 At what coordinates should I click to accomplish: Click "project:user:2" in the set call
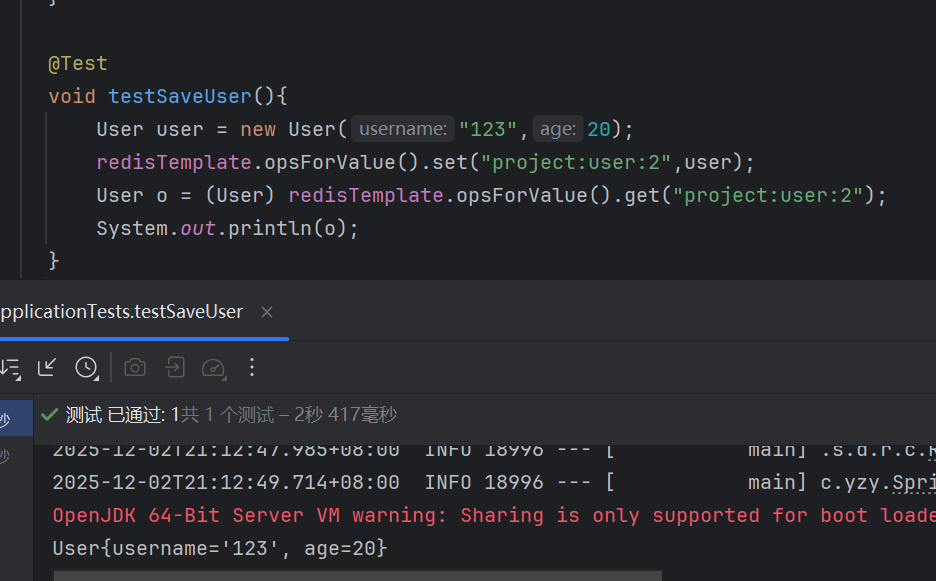pos(576,162)
